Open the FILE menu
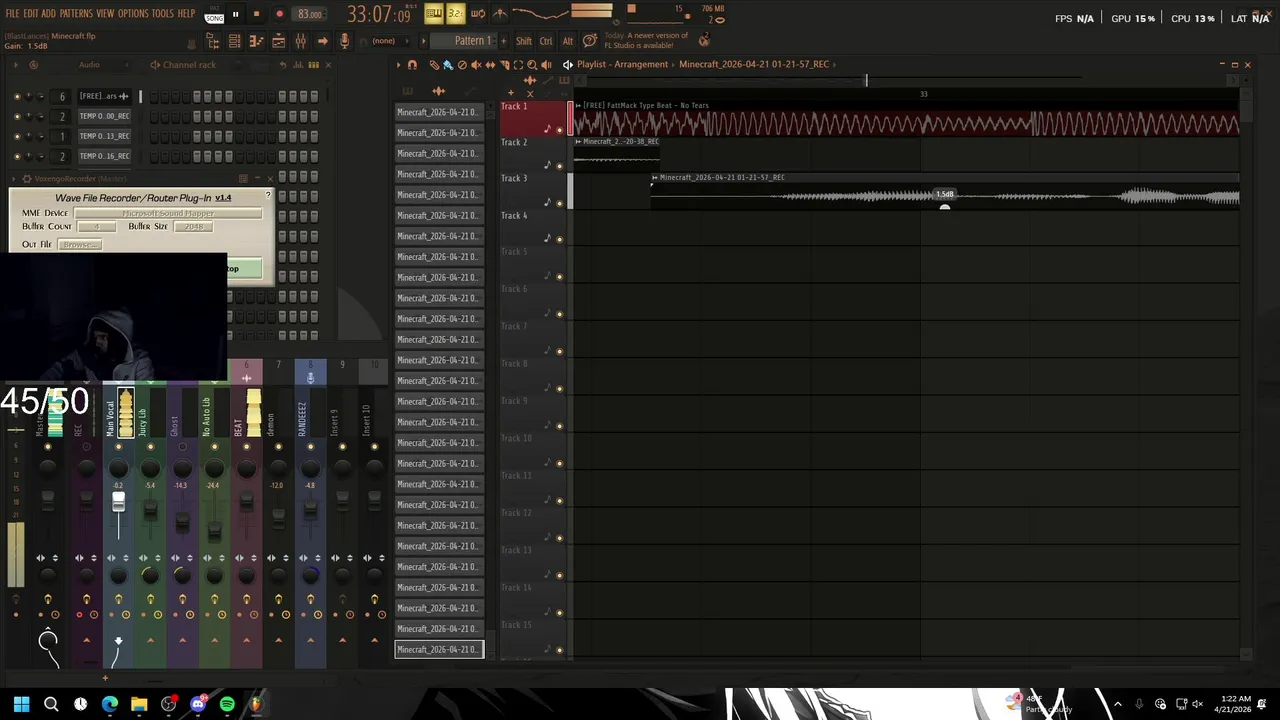The width and height of the screenshot is (1280, 720). click(13, 14)
